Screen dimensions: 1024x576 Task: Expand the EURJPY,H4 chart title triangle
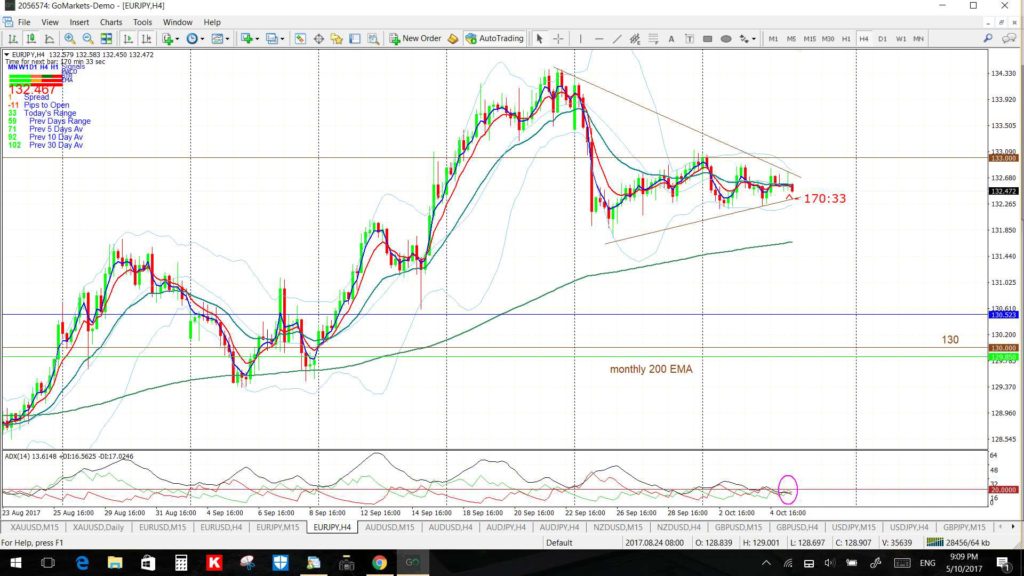(x=7, y=55)
